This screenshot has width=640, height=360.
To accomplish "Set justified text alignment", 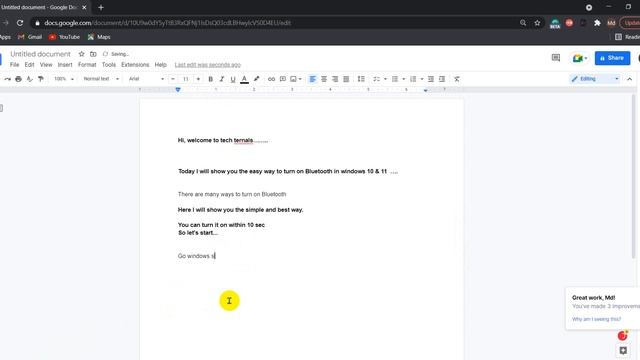I will (346, 79).
